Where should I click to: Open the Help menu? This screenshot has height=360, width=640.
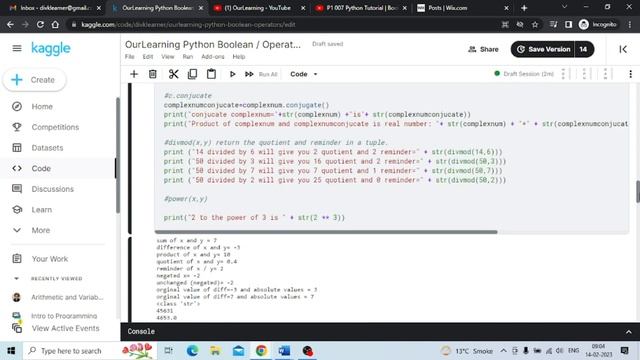click(239, 56)
